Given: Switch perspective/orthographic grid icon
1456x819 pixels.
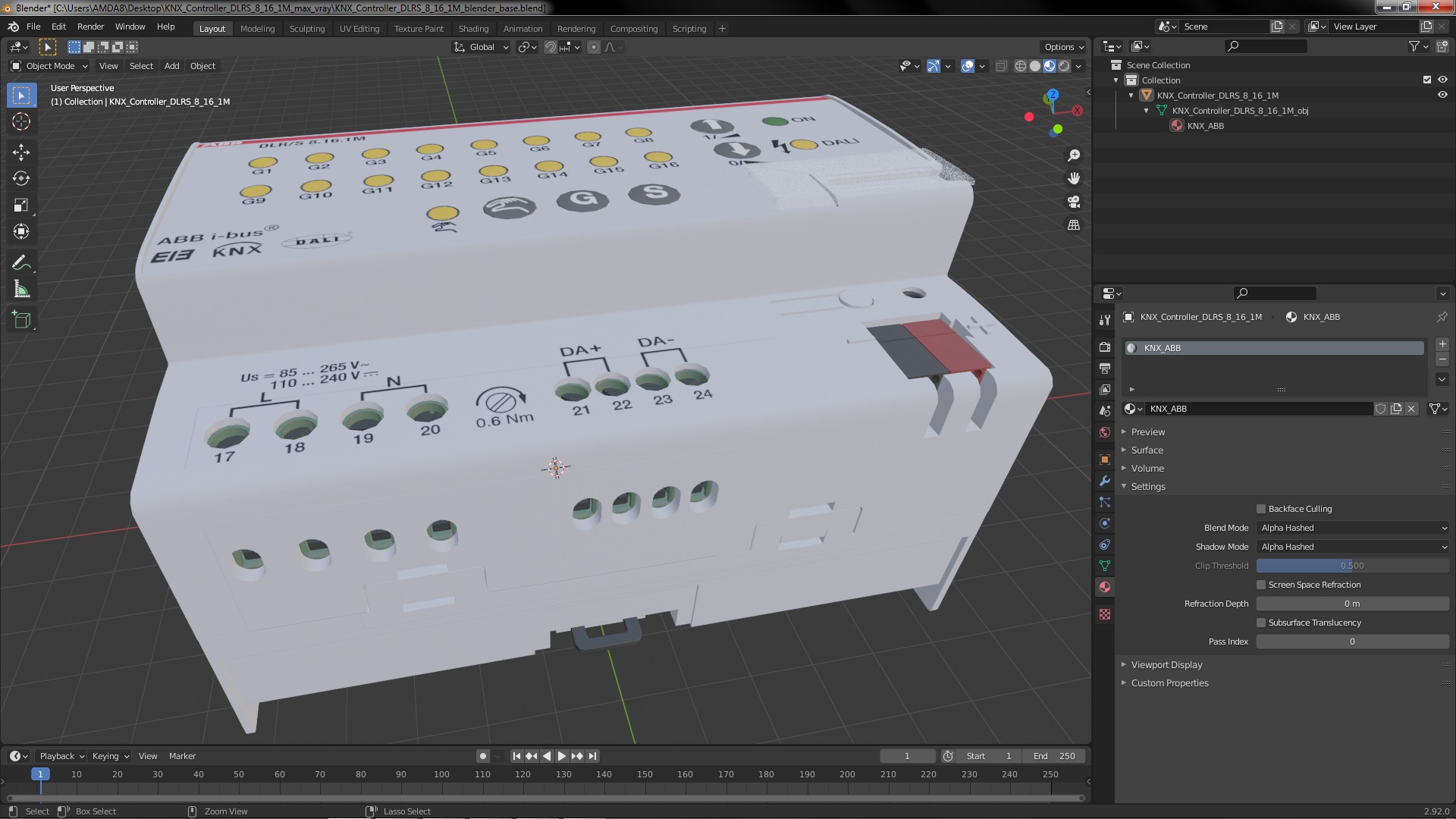Looking at the screenshot, I should [1074, 225].
